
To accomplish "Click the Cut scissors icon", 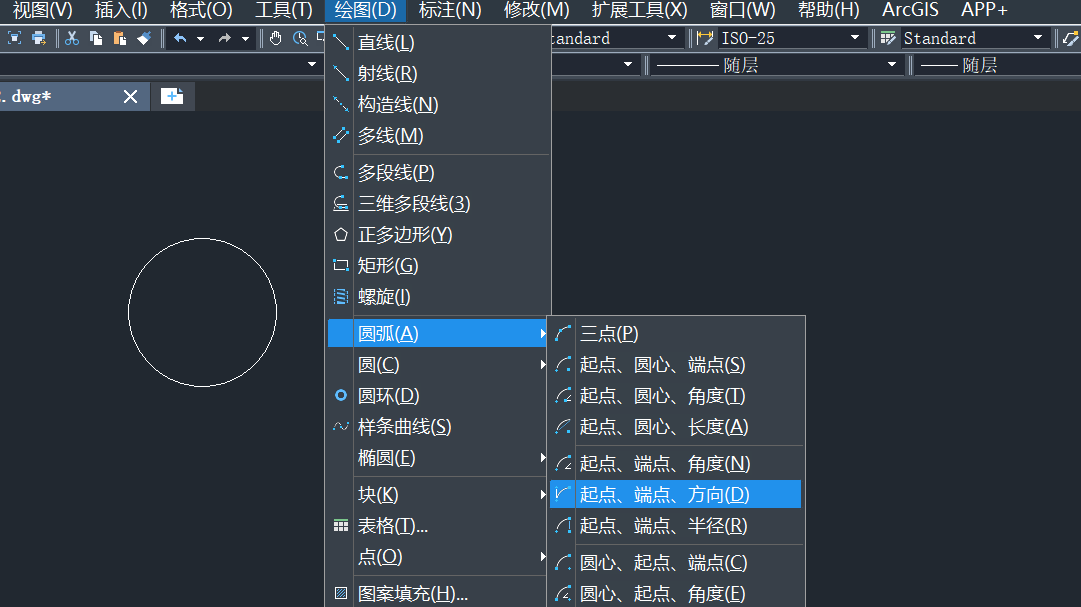I will [x=72, y=38].
